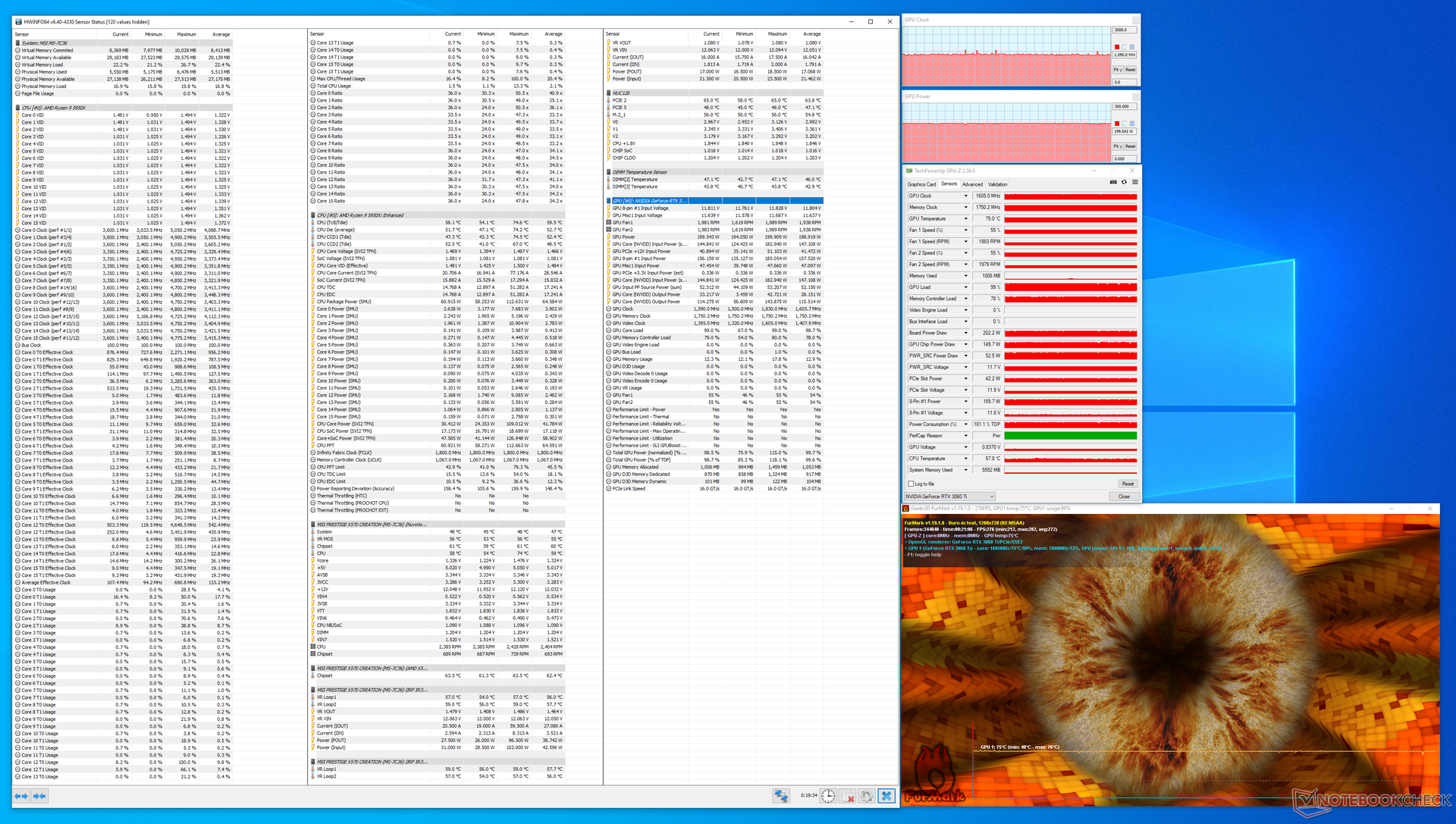Screen dimensions: 1456x824
Task: Click Reset button in GPU-Z sensors
Action: click(x=1128, y=484)
